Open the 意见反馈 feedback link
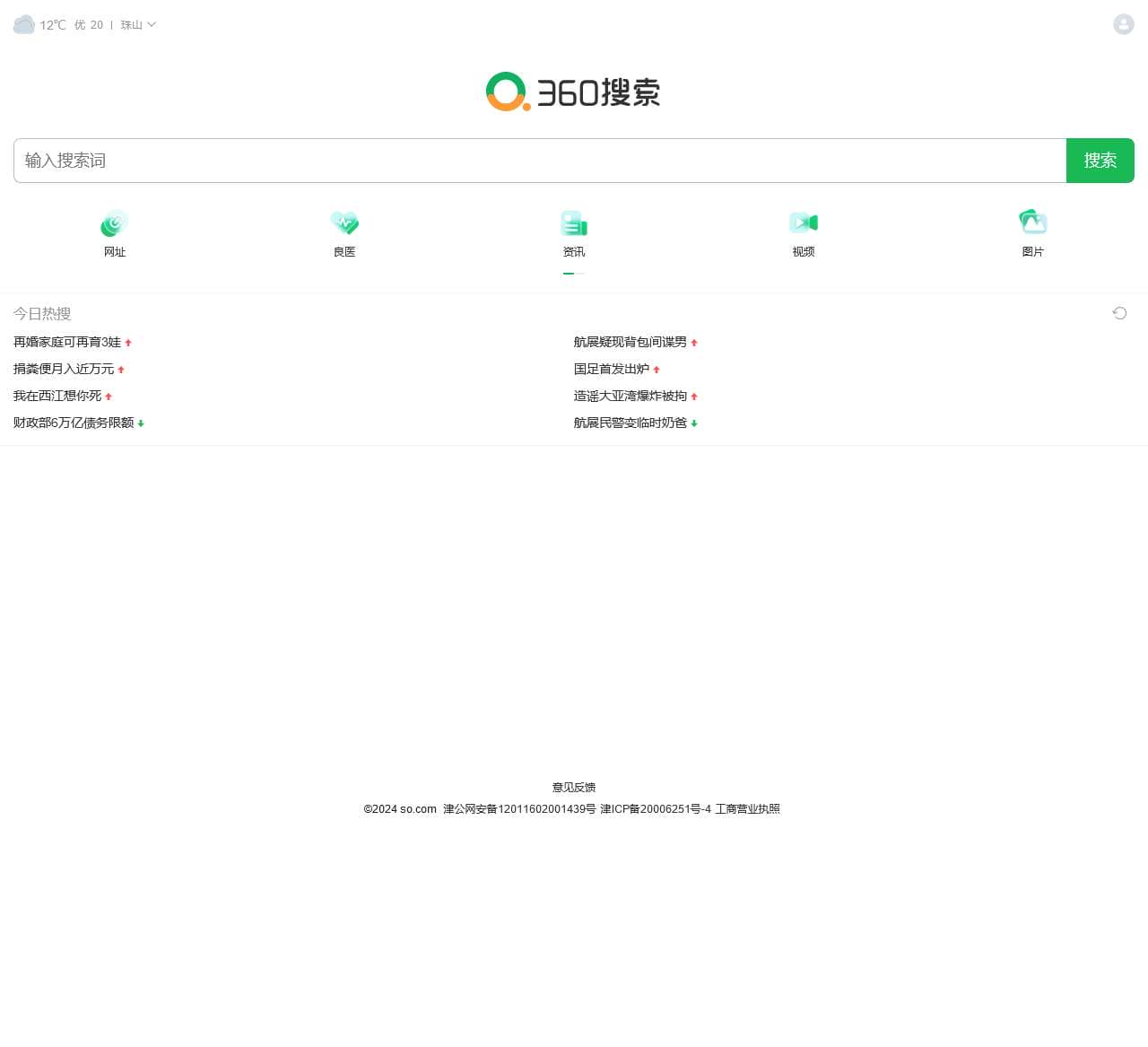Viewport: 1148px width, 1047px height. pos(574,788)
